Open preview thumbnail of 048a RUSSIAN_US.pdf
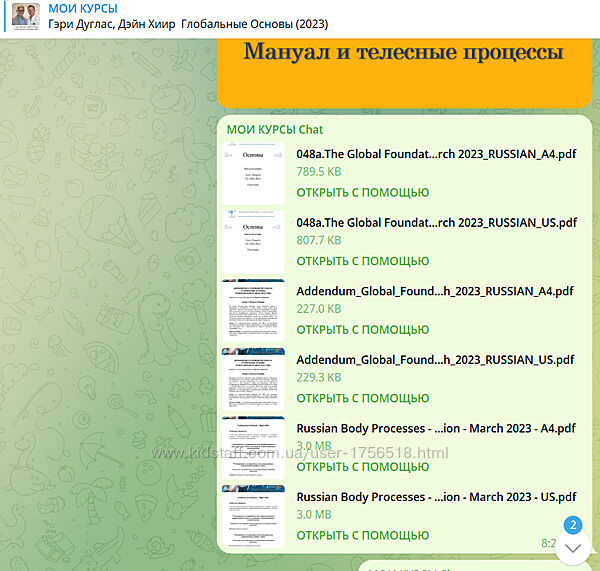The width and height of the screenshot is (600, 571). click(x=253, y=242)
